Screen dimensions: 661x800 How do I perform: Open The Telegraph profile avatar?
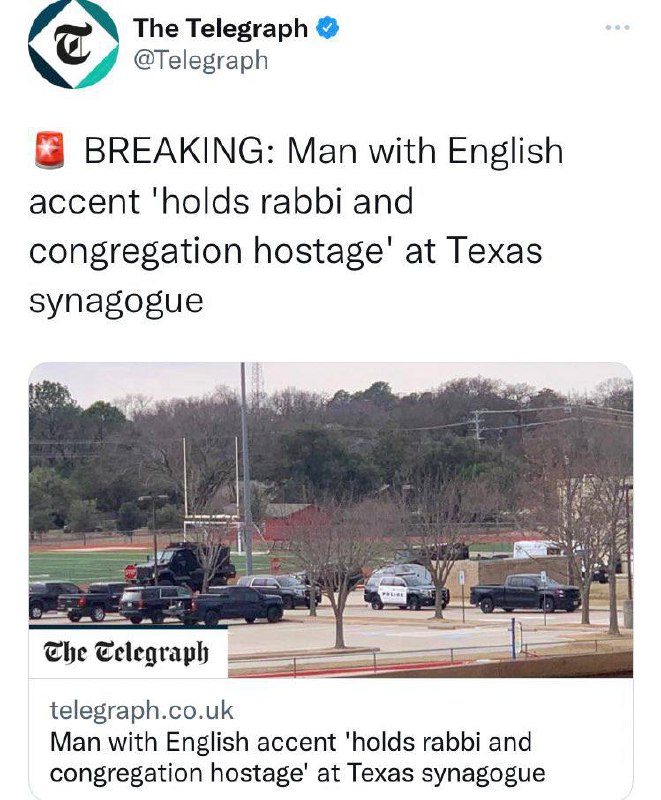point(73,44)
